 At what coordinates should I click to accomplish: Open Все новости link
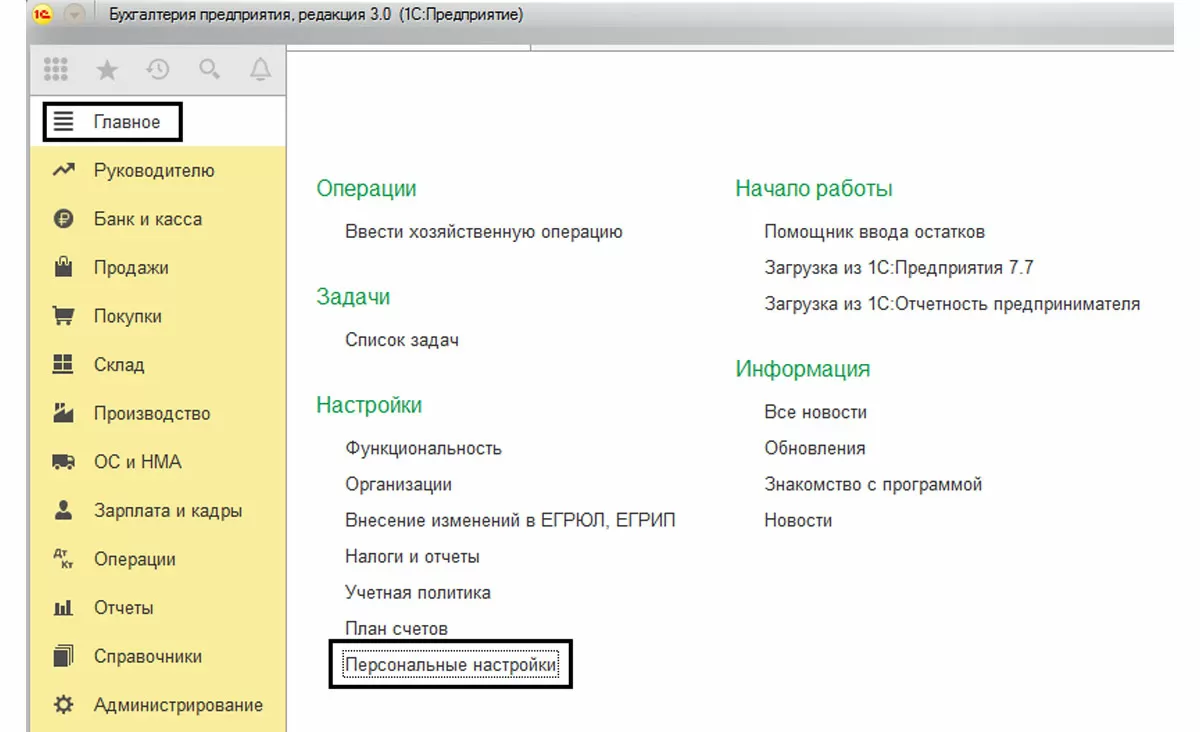point(815,412)
